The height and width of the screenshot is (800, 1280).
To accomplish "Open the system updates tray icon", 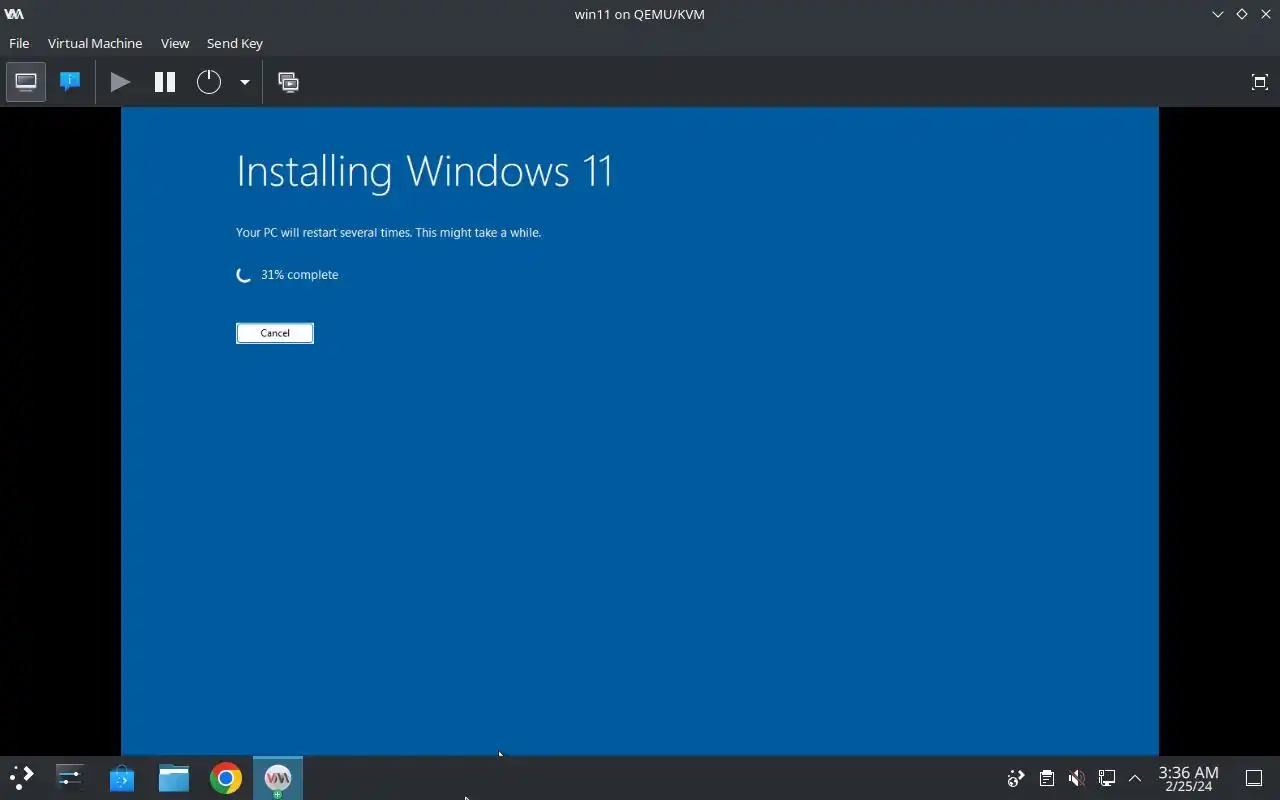I will click(1016, 778).
